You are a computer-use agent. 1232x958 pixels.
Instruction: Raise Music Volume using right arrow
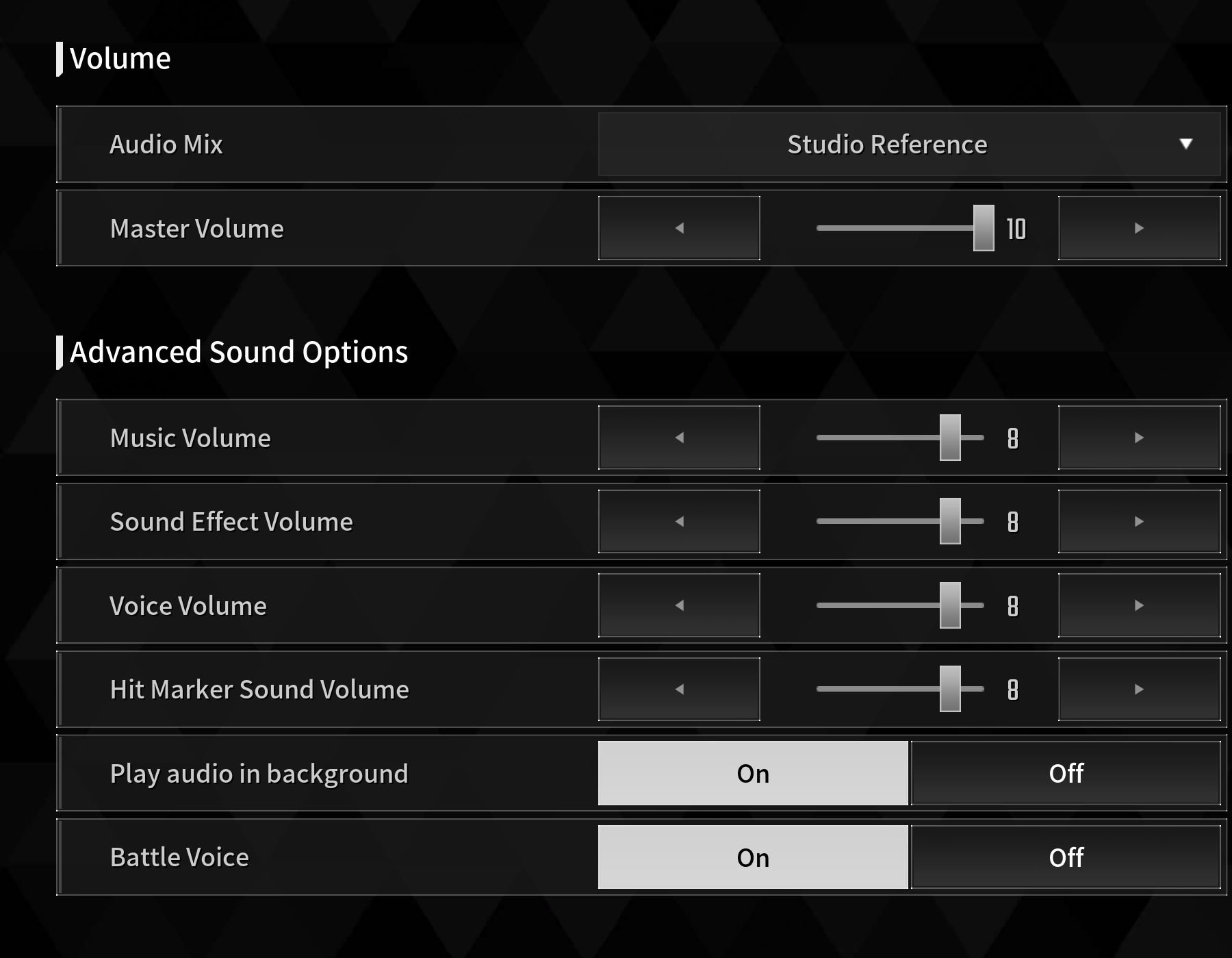(1139, 438)
